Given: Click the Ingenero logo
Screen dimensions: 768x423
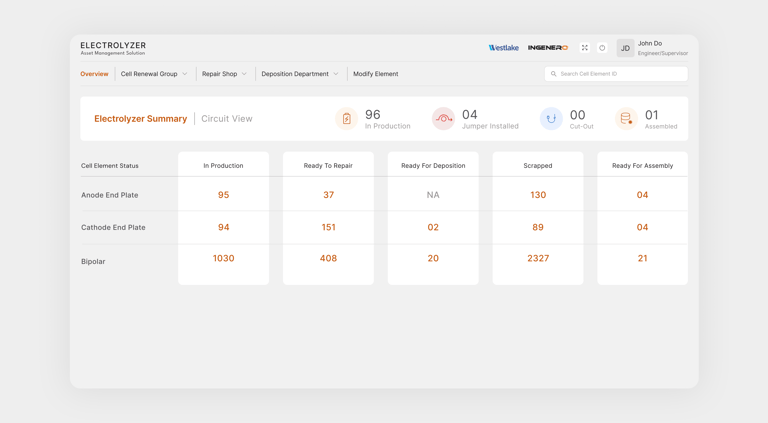Looking at the screenshot, I should [x=548, y=47].
